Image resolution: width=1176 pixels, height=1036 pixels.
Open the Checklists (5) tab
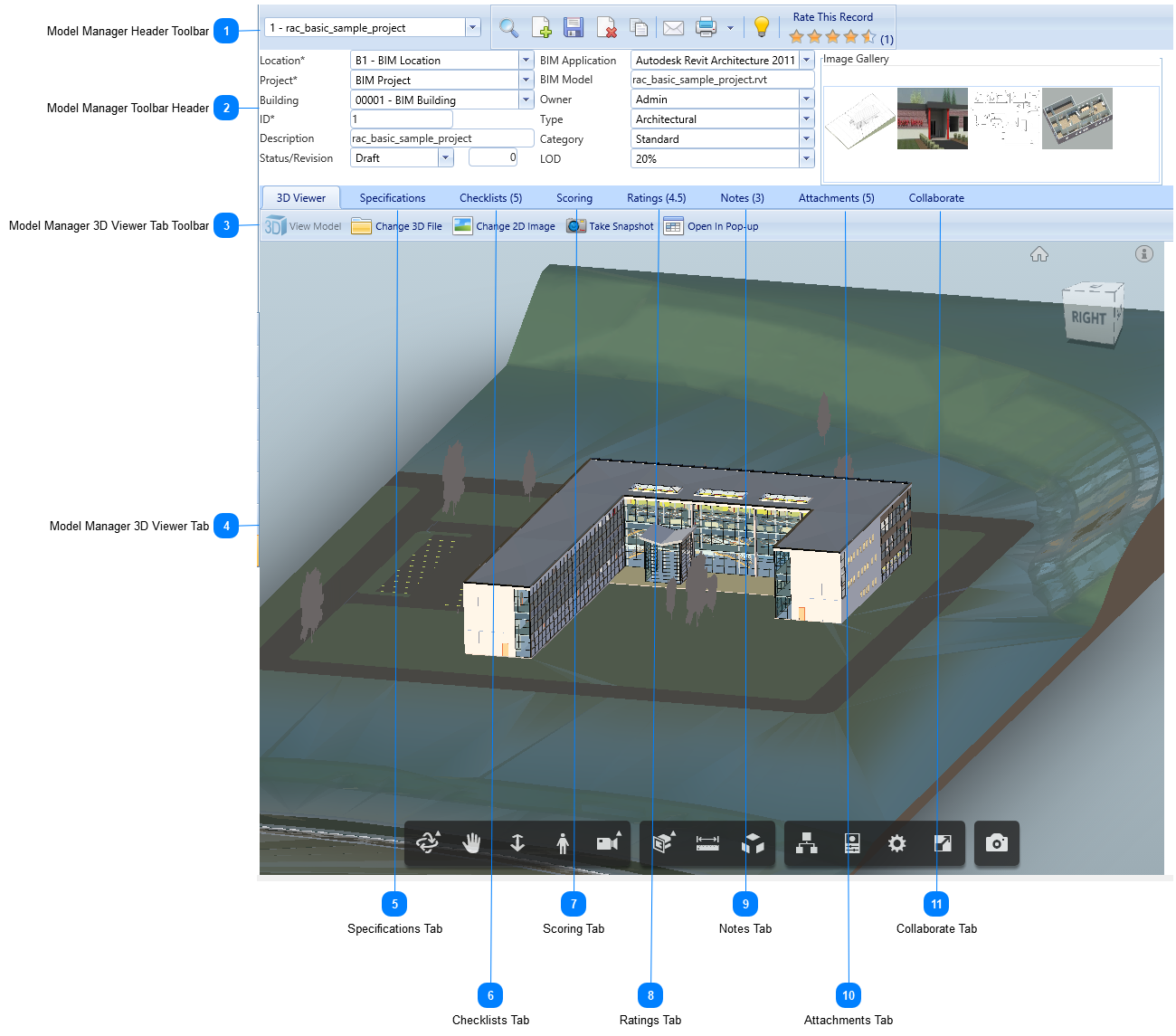490,198
